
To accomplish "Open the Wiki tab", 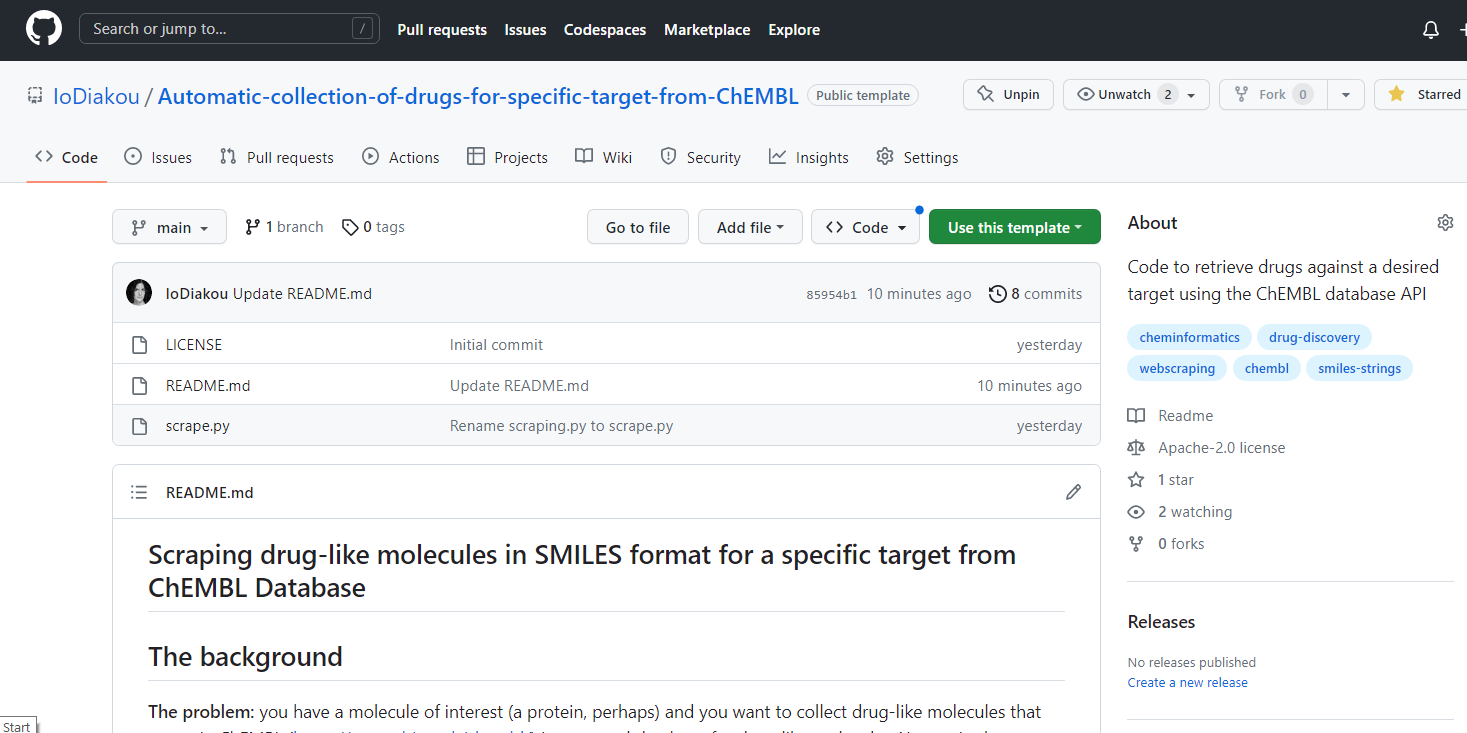I will pos(604,157).
